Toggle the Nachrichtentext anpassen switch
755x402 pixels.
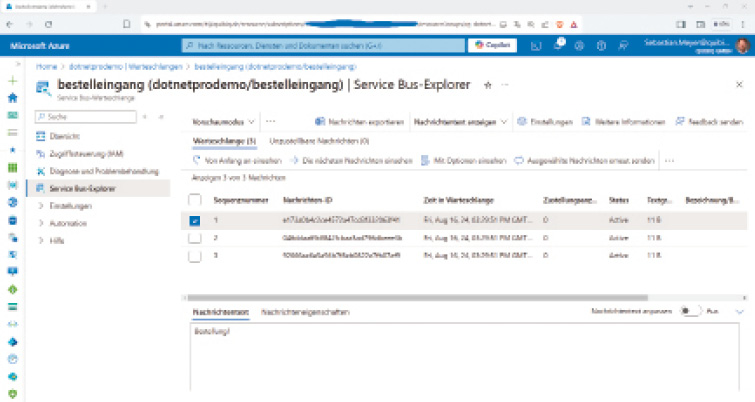[689, 311]
